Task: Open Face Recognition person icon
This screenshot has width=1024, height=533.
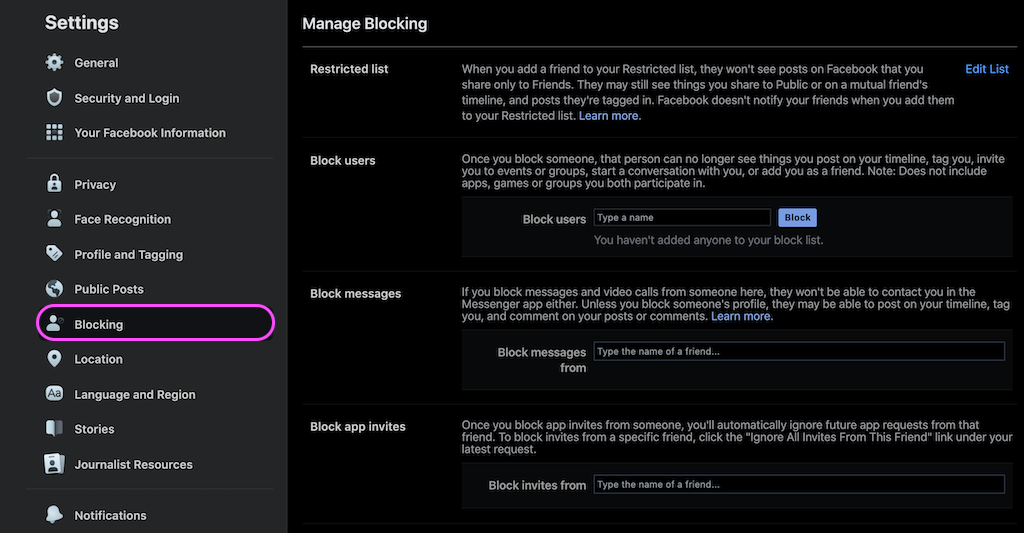Action: pyautogui.click(x=54, y=219)
